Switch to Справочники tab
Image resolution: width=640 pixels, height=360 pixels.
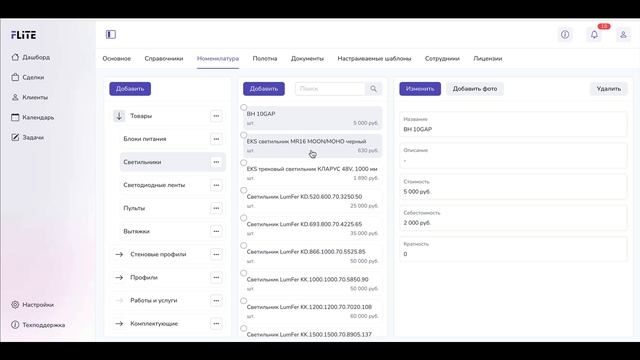tap(164, 59)
